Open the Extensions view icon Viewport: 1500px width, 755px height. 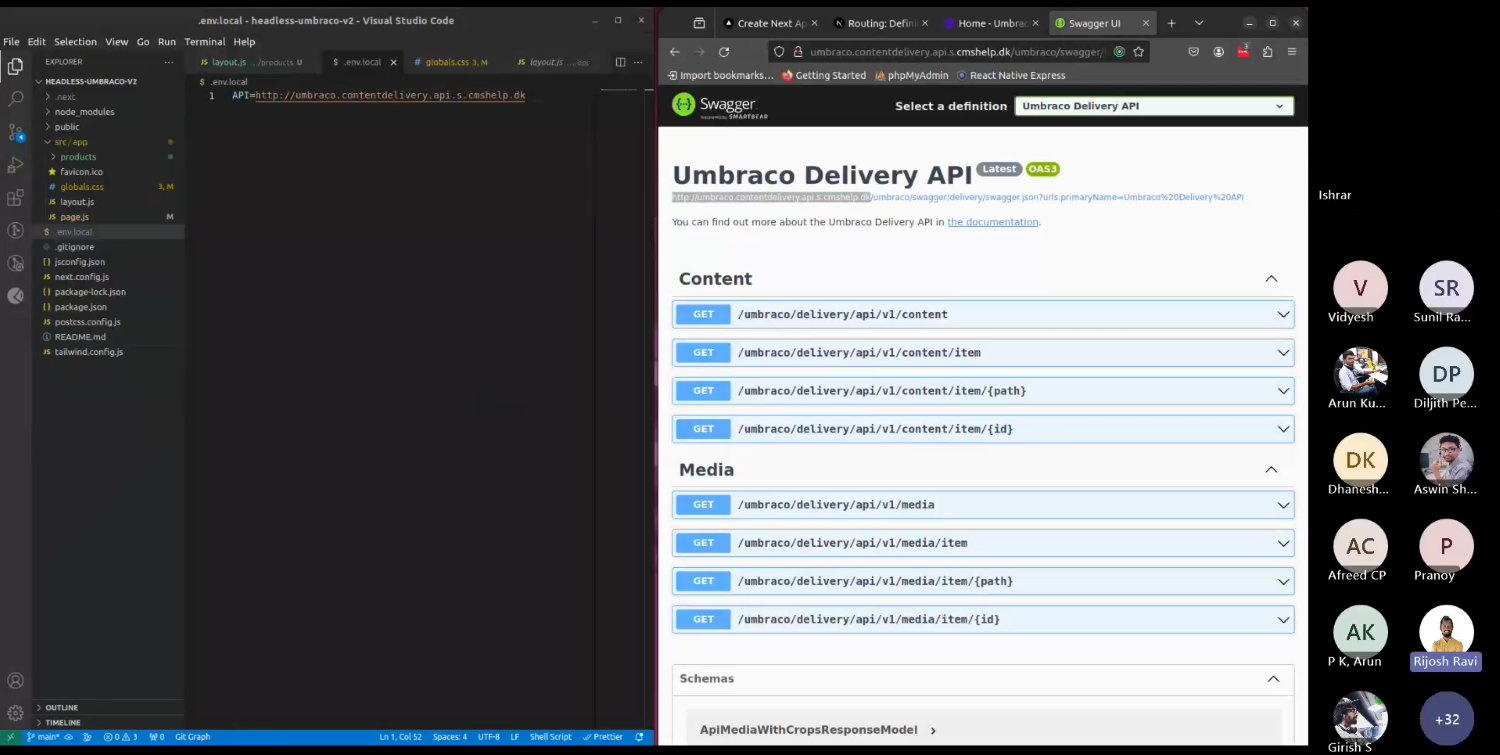coord(15,198)
